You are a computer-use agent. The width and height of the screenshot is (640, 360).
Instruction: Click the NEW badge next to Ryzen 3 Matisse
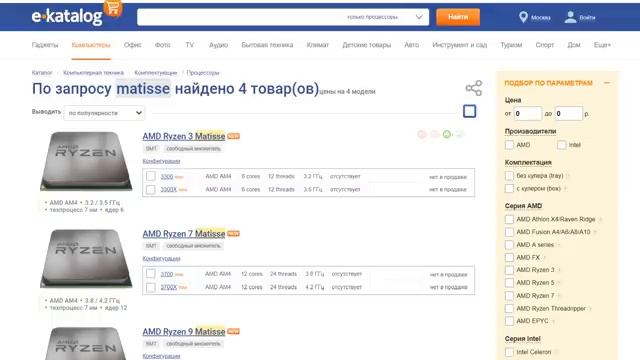pos(233,136)
